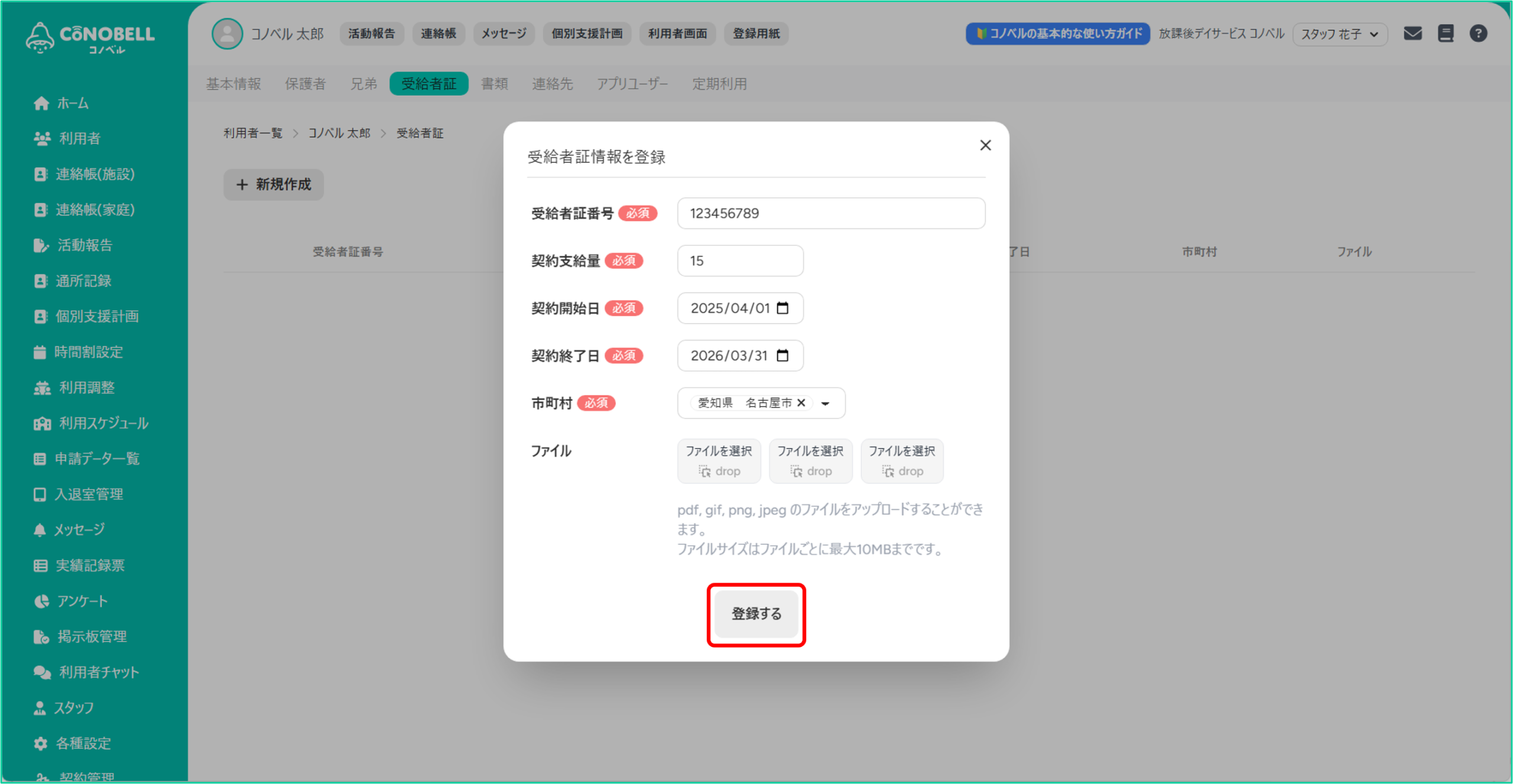
Task: Select the first ファイルを選択 drop area
Action: point(719,461)
